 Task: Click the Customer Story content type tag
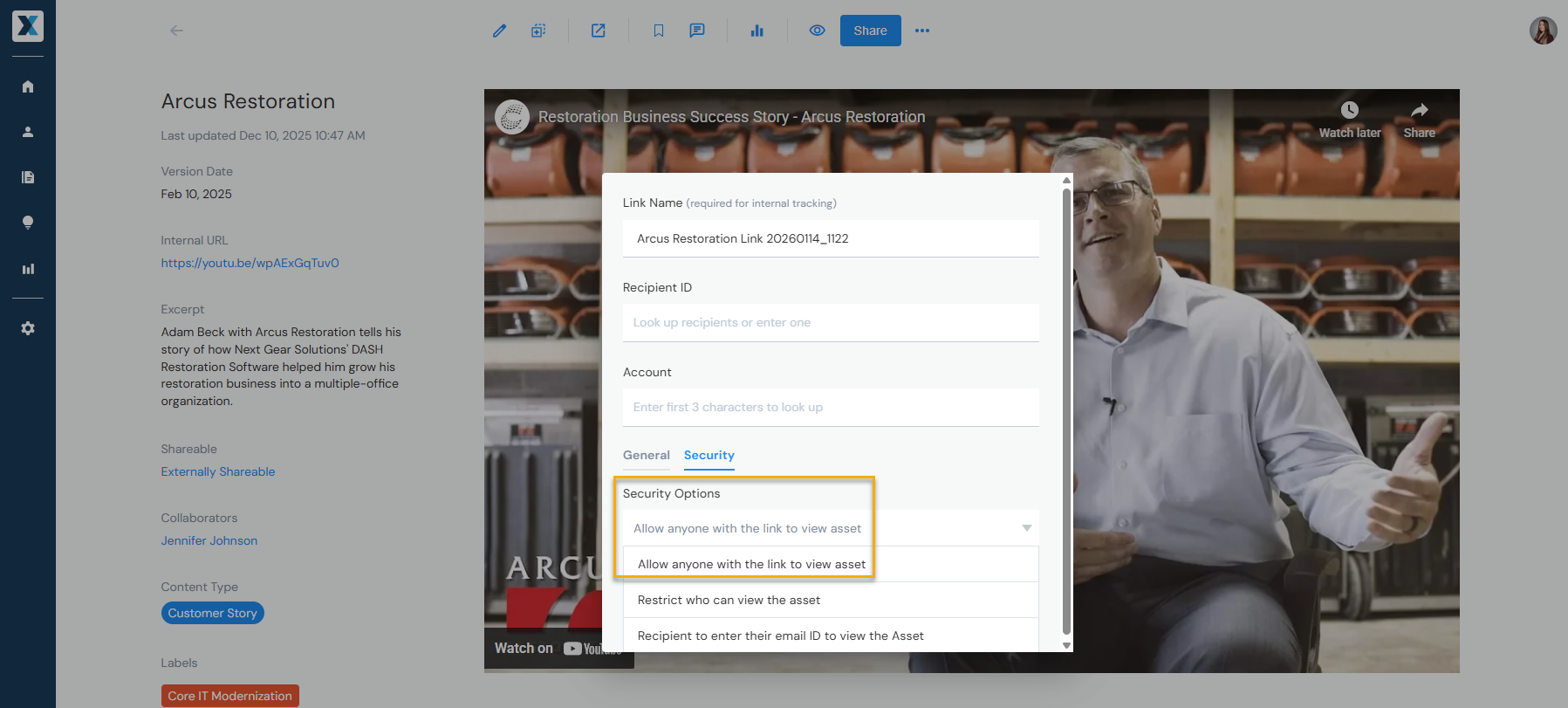point(213,613)
